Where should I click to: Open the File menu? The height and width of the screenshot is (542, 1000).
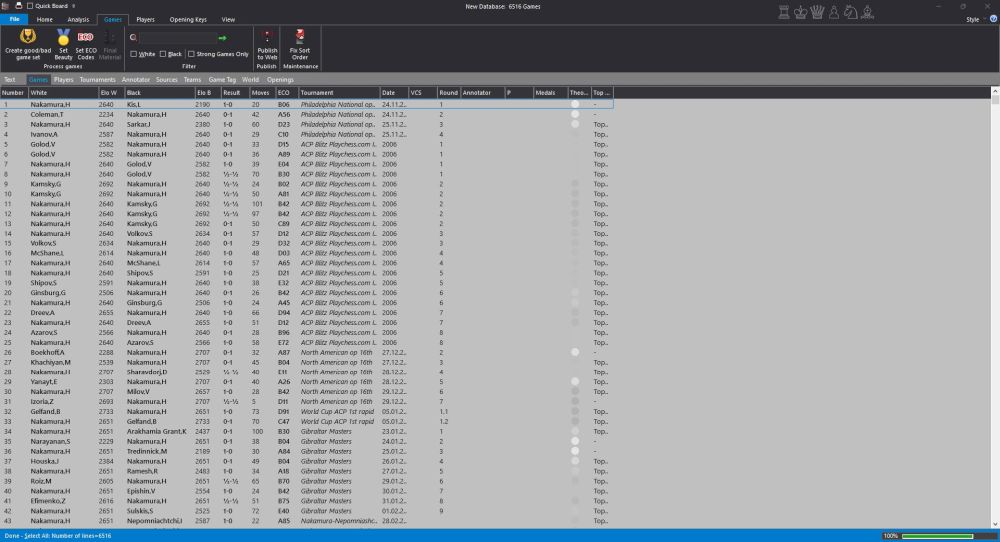[x=13, y=19]
